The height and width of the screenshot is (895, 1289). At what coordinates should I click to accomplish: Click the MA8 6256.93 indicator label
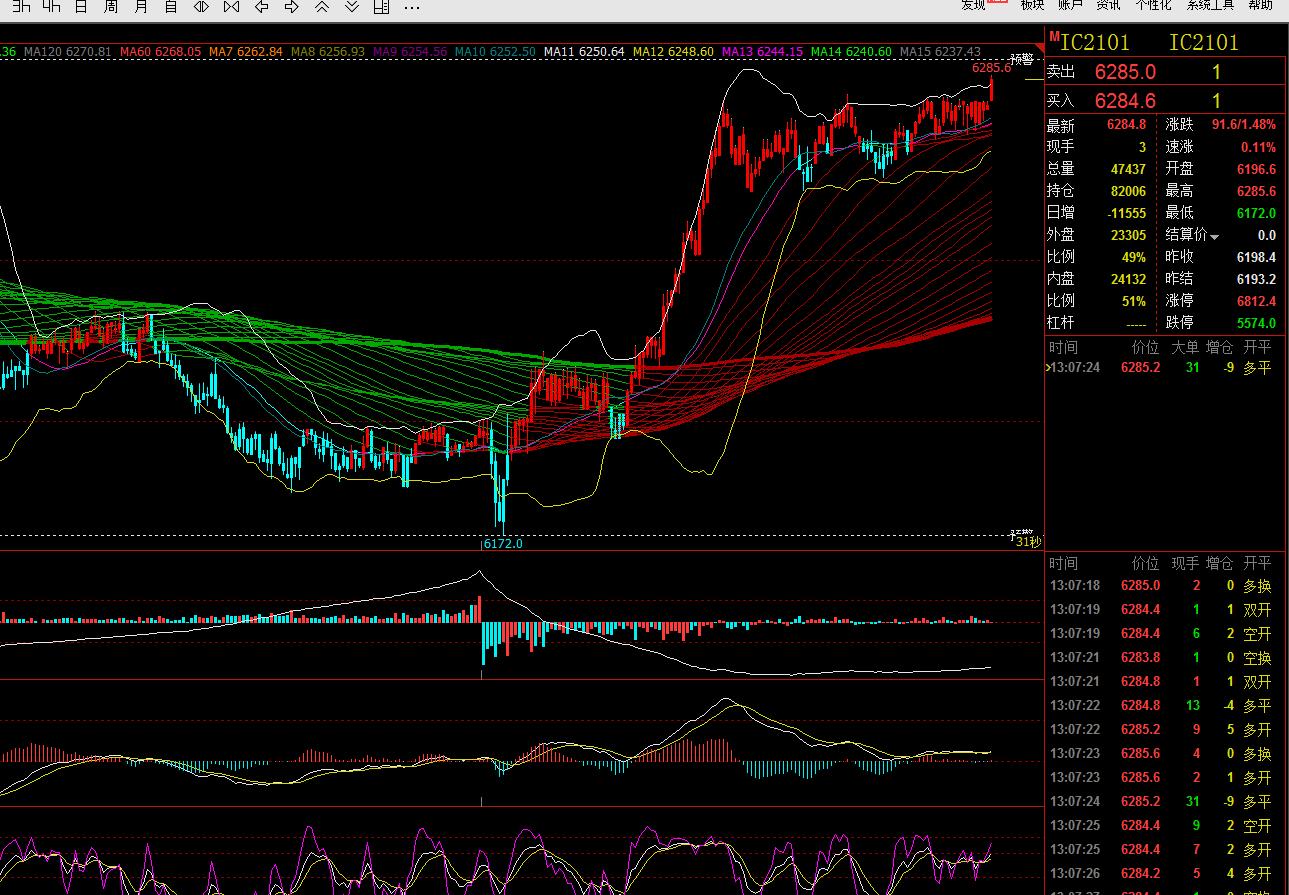tap(328, 51)
